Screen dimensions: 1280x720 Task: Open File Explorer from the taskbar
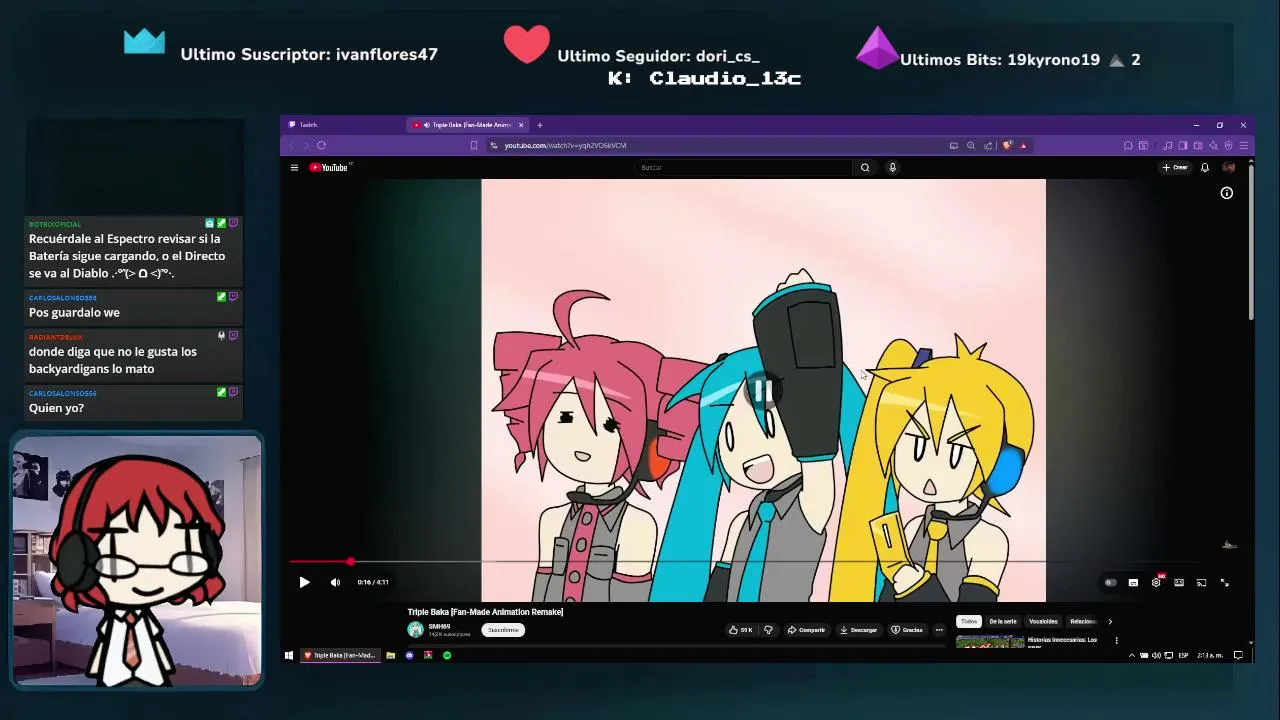click(x=391, y=656)
